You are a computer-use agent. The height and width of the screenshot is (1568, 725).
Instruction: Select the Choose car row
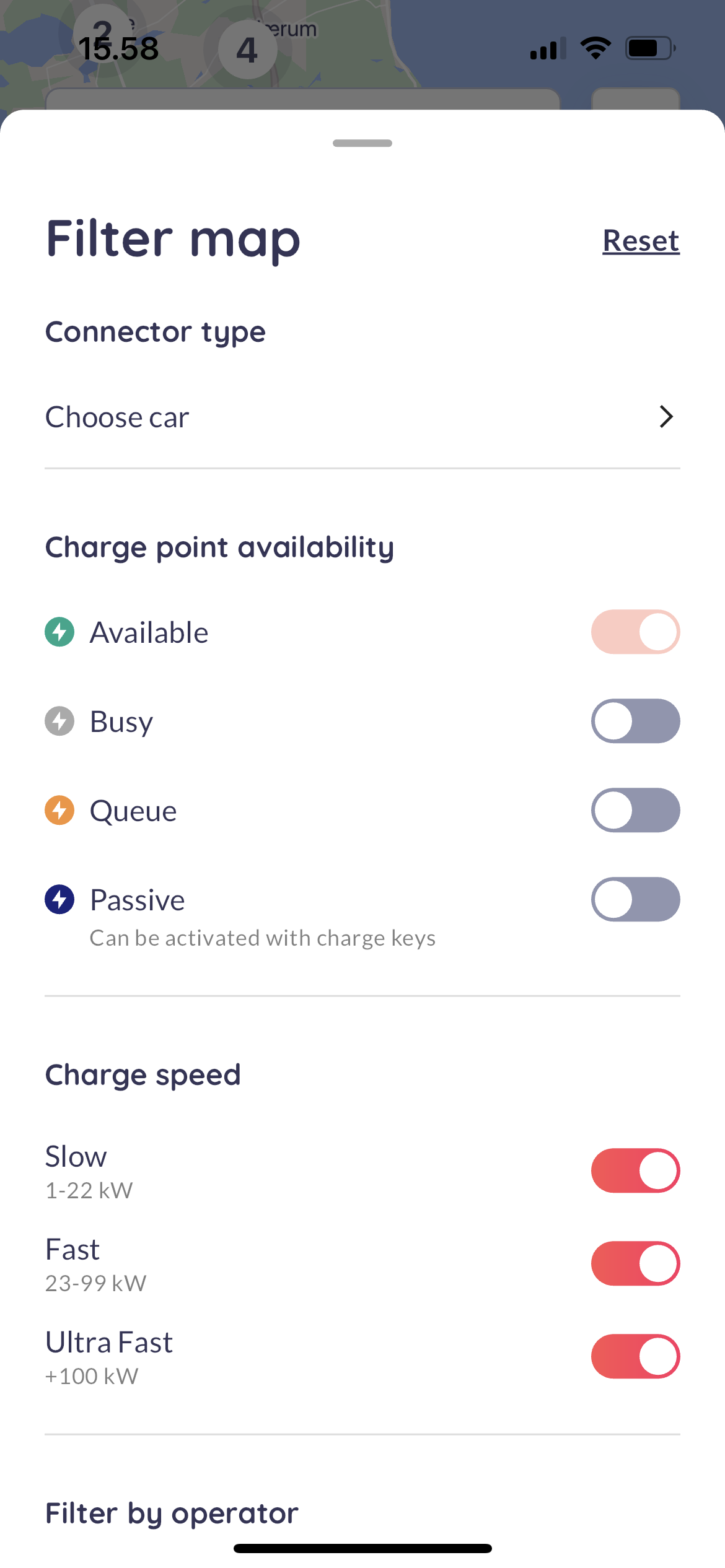tap(310, 417)
